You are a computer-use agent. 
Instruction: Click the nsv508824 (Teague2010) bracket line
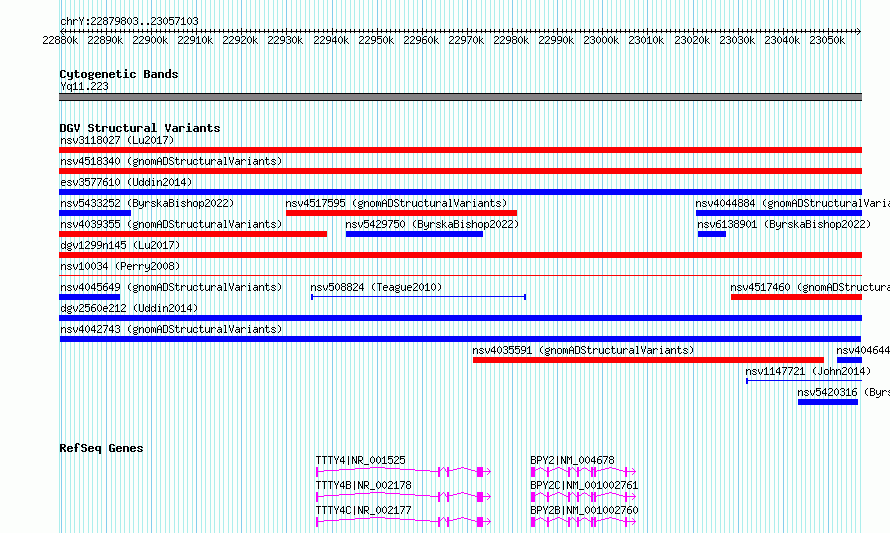(418, 297)
